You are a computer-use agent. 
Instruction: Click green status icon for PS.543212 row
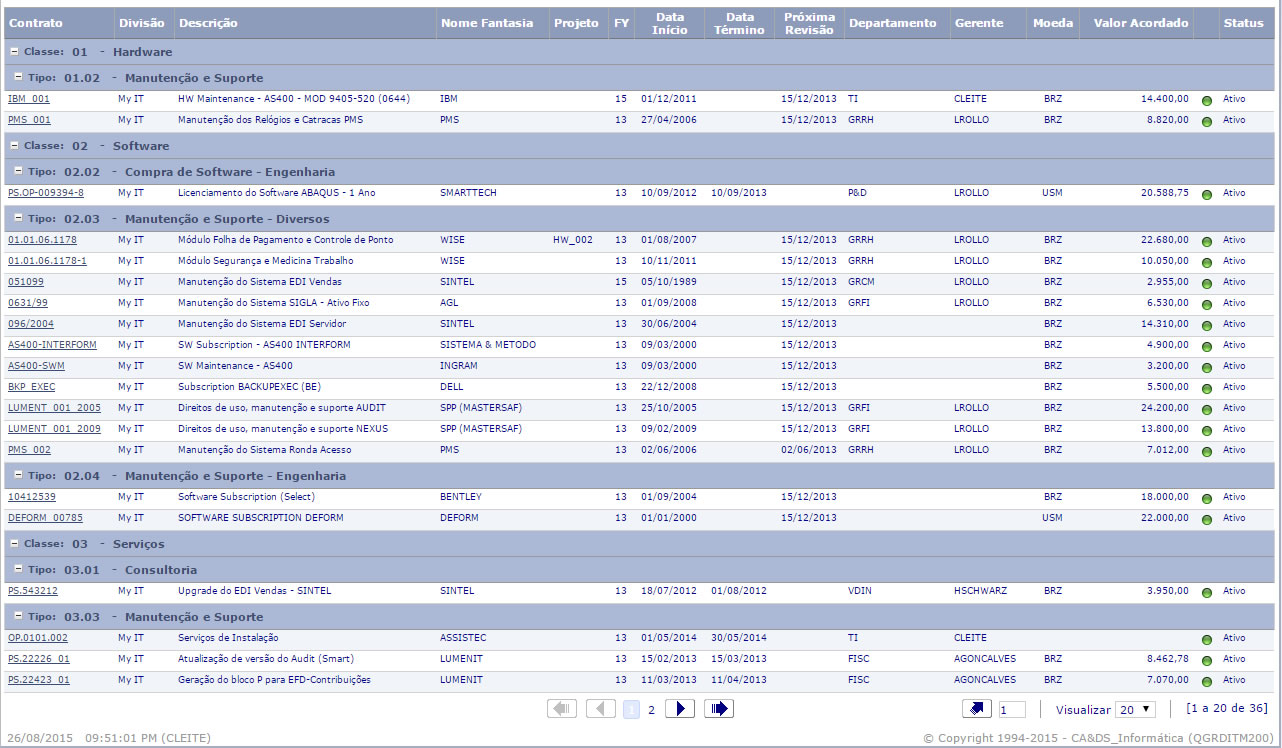tap(1206, 592)
